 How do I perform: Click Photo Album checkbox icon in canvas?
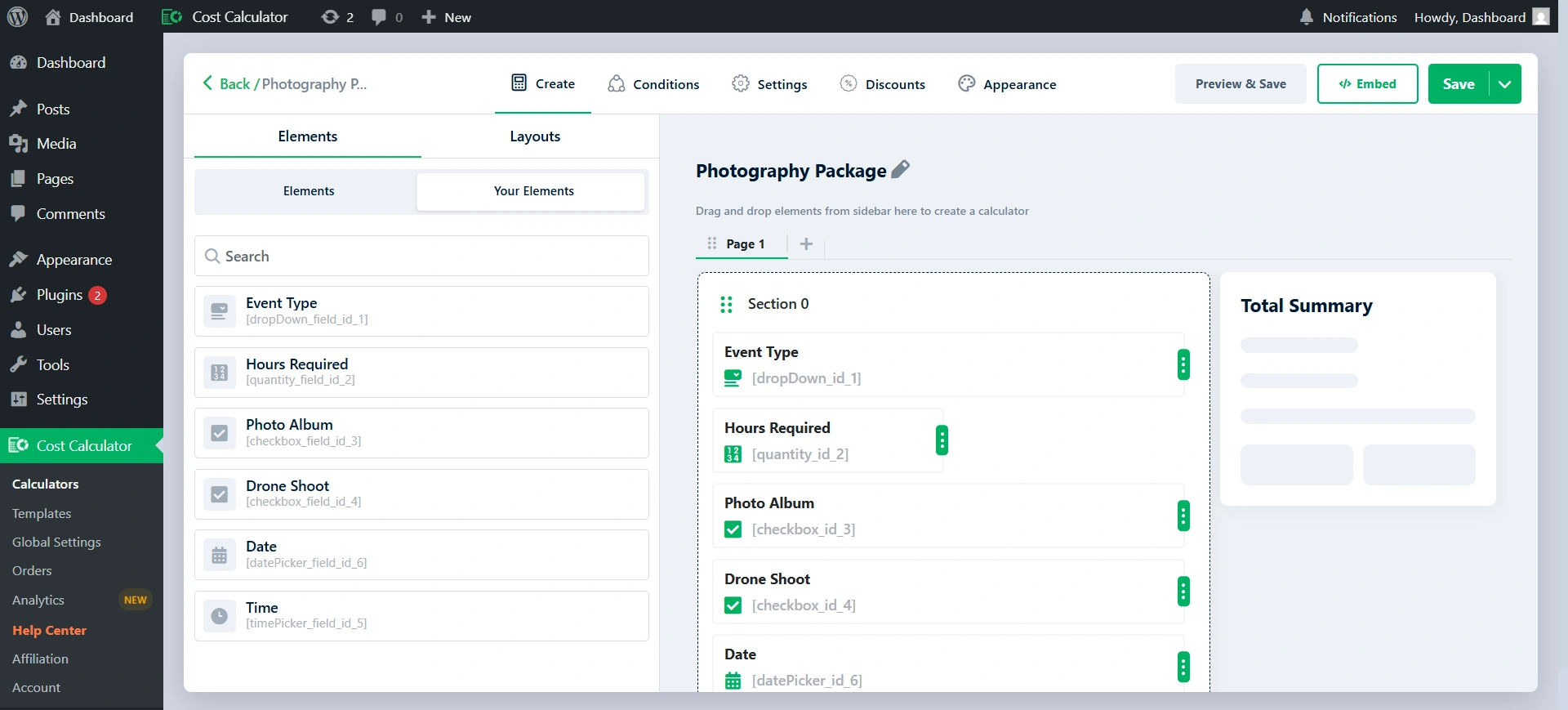[x=733, y=529]
